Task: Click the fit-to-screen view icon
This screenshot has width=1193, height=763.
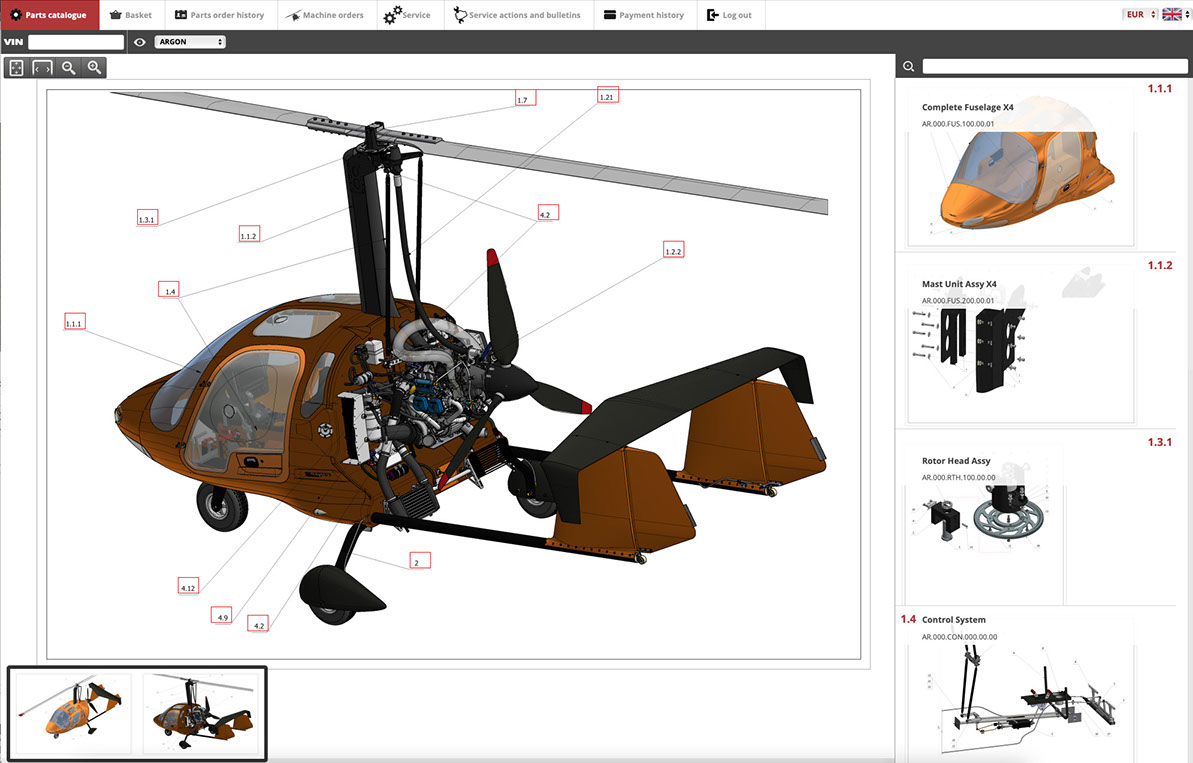Action: [x=16, y=68]
